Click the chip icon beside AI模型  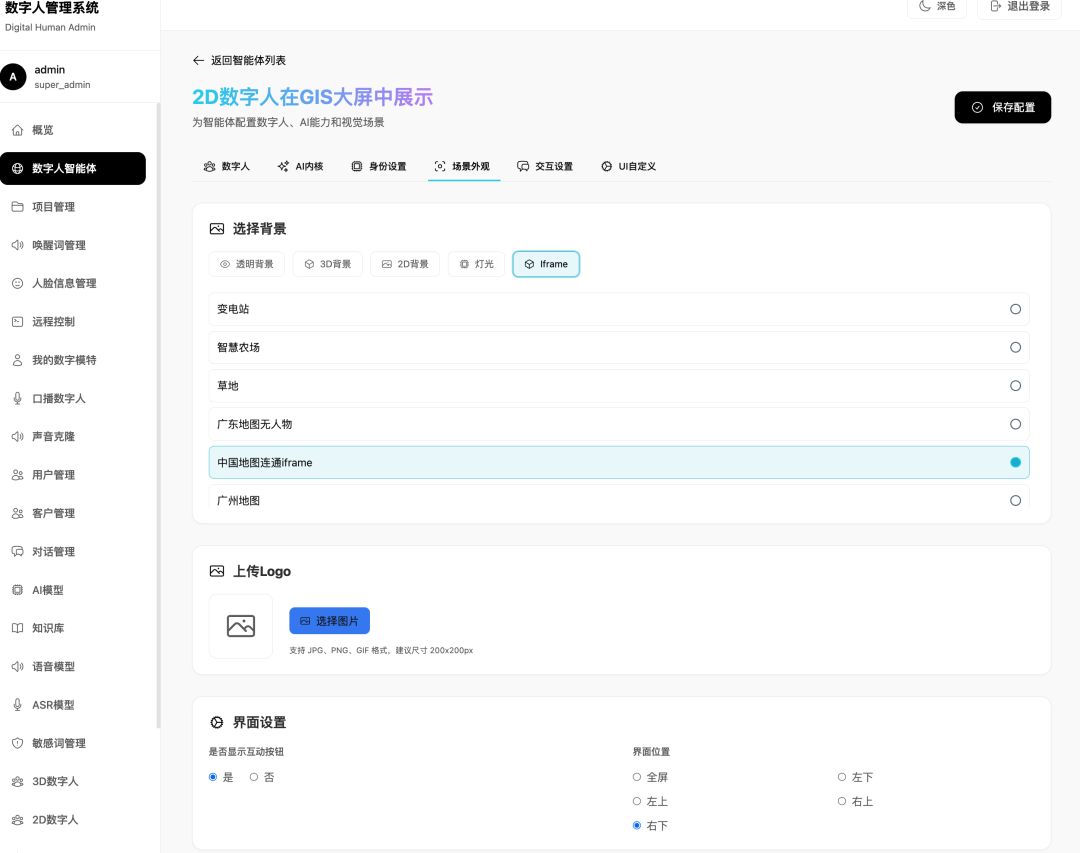[x=18, y=590]
